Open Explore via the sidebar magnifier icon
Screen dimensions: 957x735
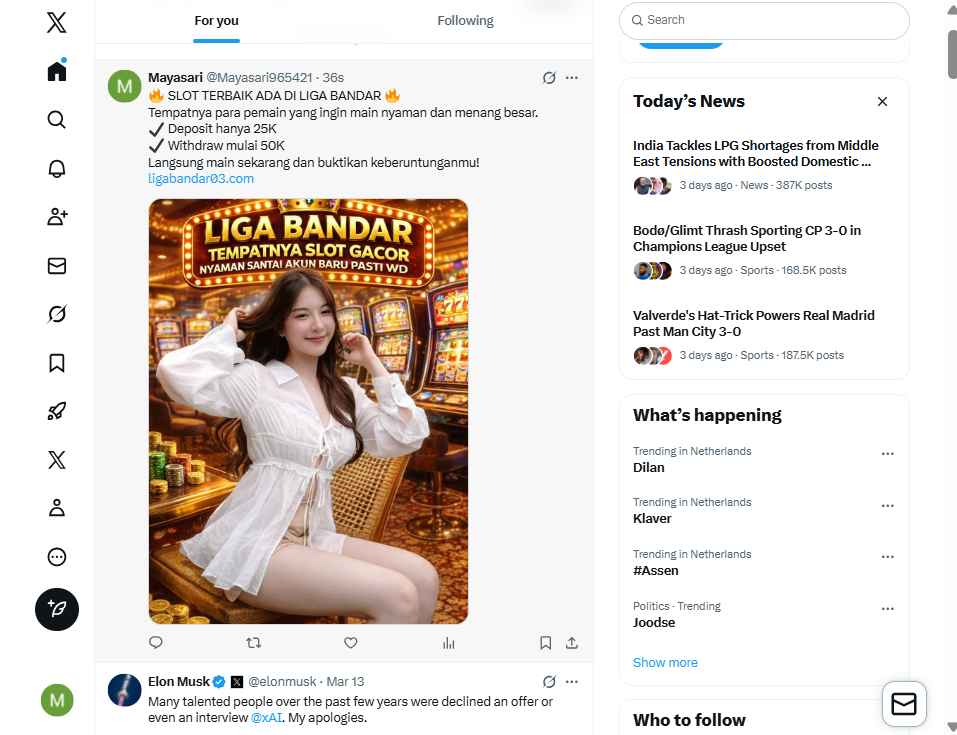(x=57, y=120)
